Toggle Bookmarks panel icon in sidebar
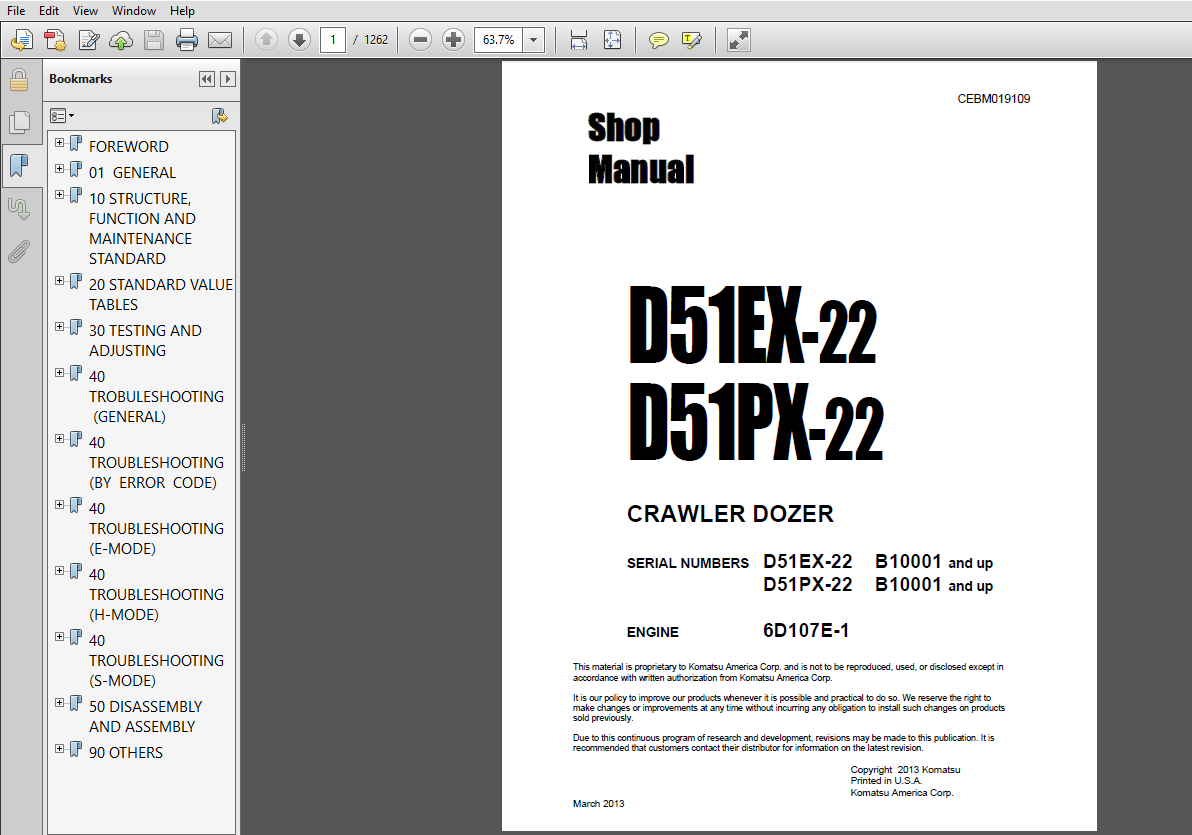Viewport: 1192px width, 835px height. pos(19,165)
